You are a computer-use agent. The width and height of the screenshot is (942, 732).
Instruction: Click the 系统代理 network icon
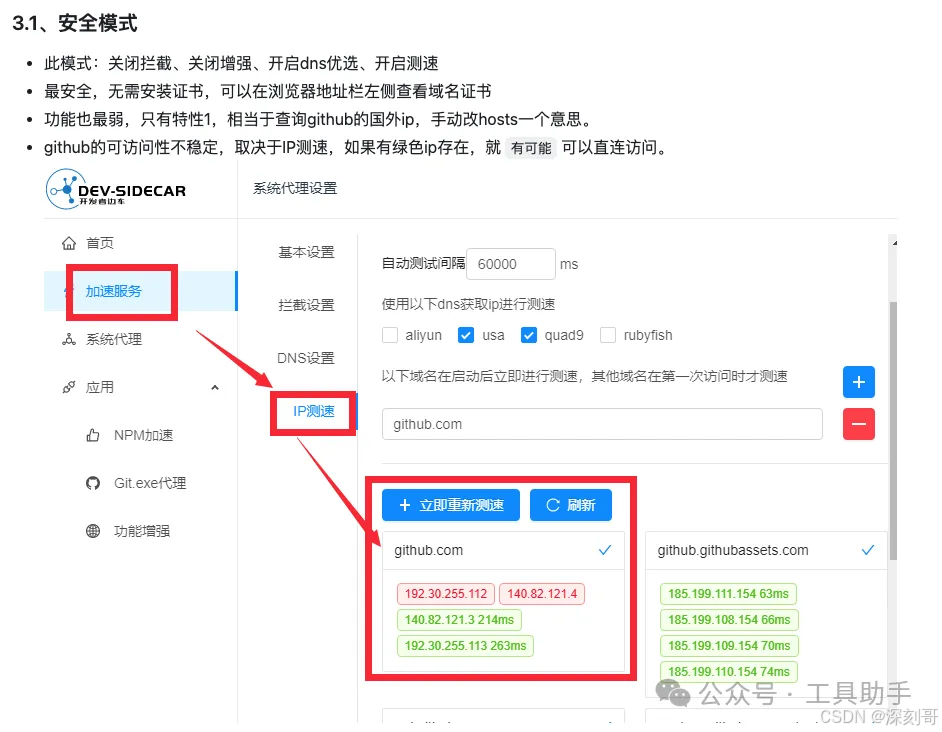pos(69,340)
